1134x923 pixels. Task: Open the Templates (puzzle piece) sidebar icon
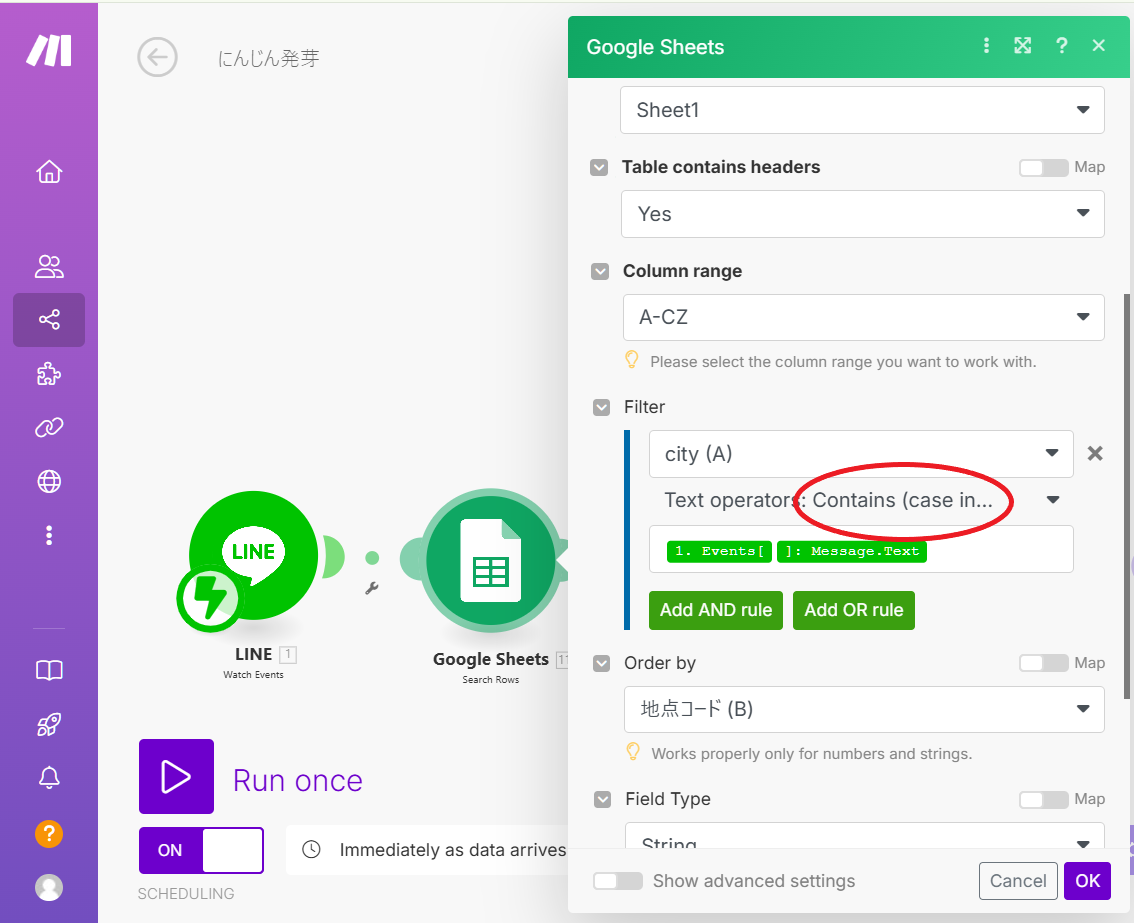pyautogui.click(x=49, y=373)
